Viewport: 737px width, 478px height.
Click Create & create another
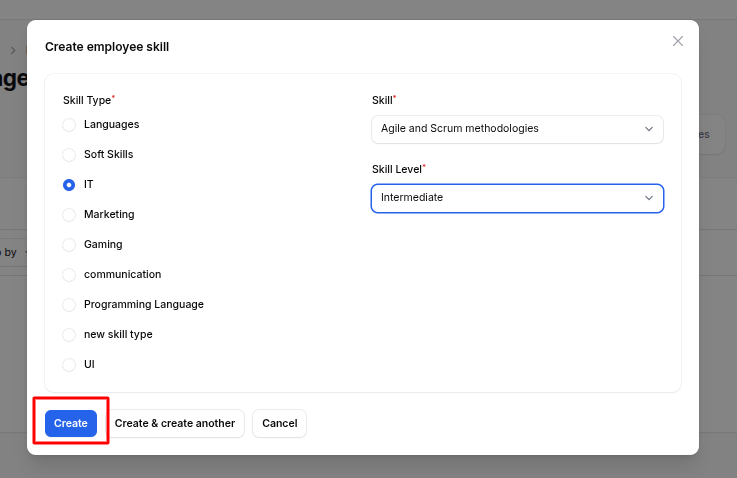tap(175, 423)
